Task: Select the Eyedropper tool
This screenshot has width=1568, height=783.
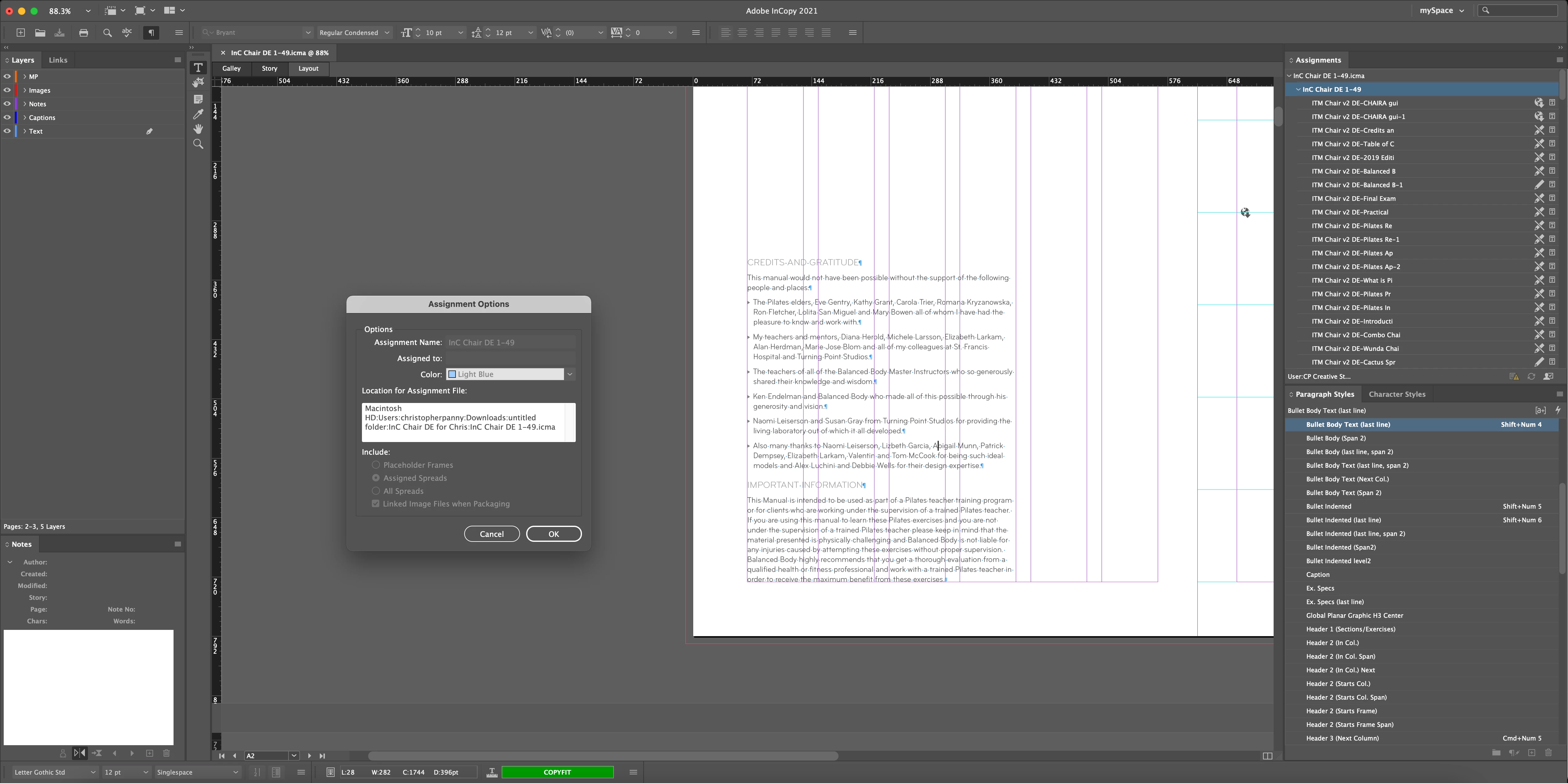Action: point(198,114)
